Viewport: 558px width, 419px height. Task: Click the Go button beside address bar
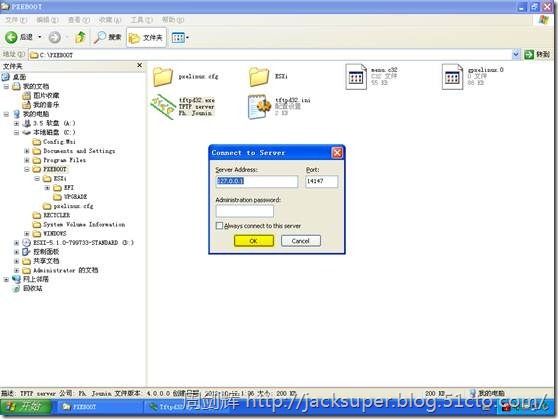[x=537, y=54]
